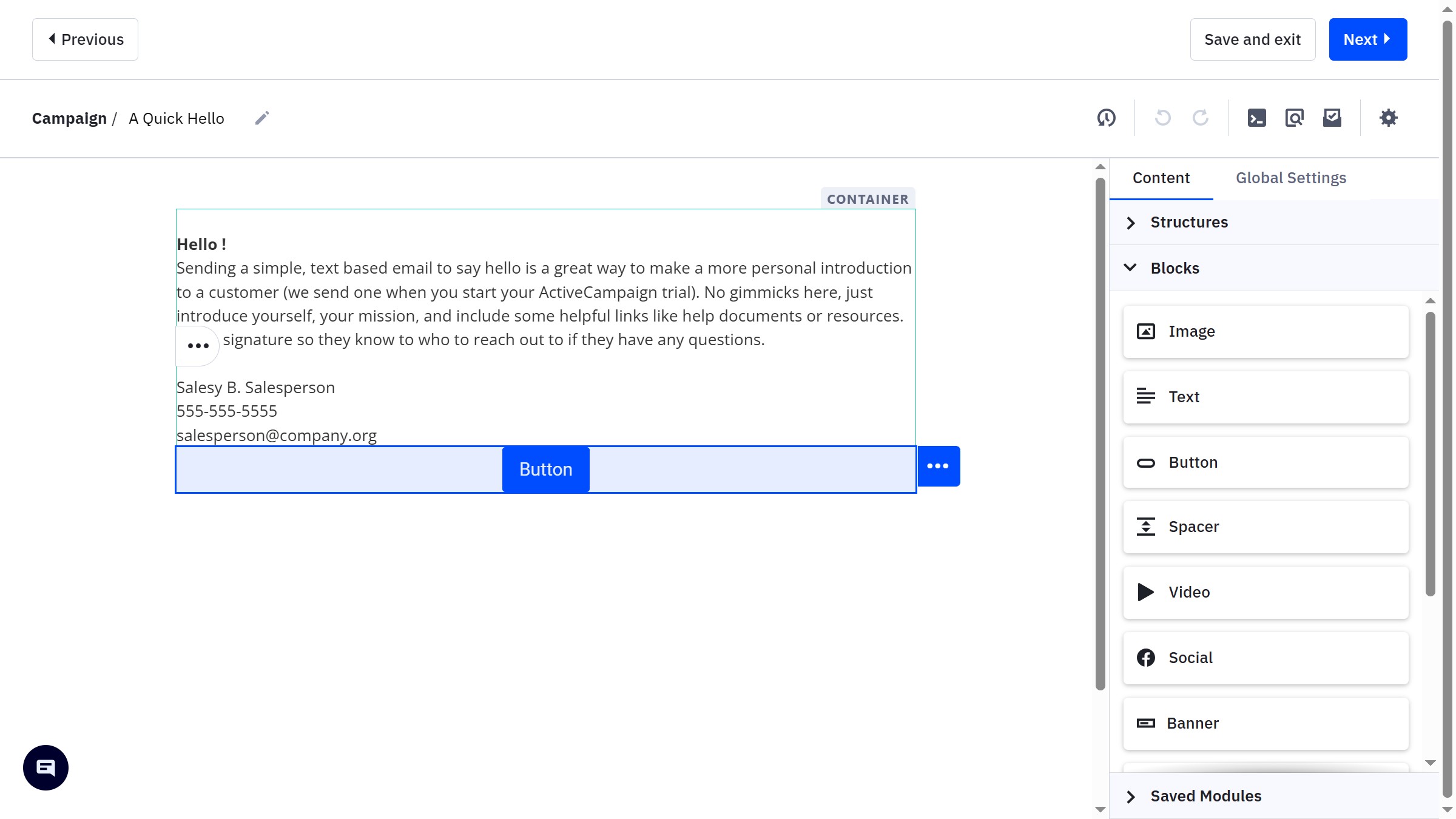Open the email preview magnifier icon
Viewport: 1456px width, 819px height.
[x=1294, y=118]
